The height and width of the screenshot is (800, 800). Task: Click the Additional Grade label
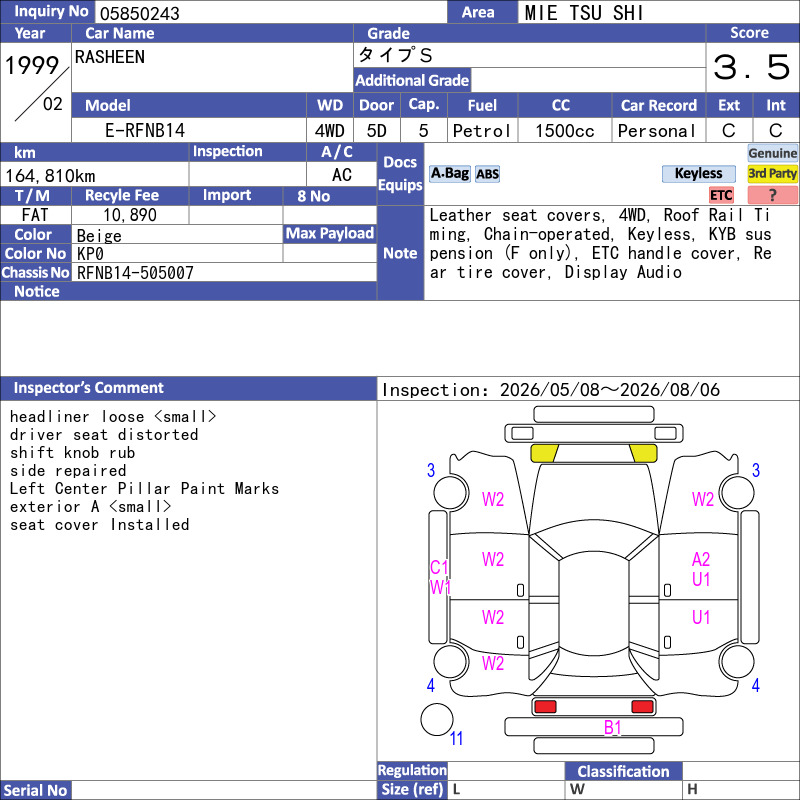(x=412, y=81)
